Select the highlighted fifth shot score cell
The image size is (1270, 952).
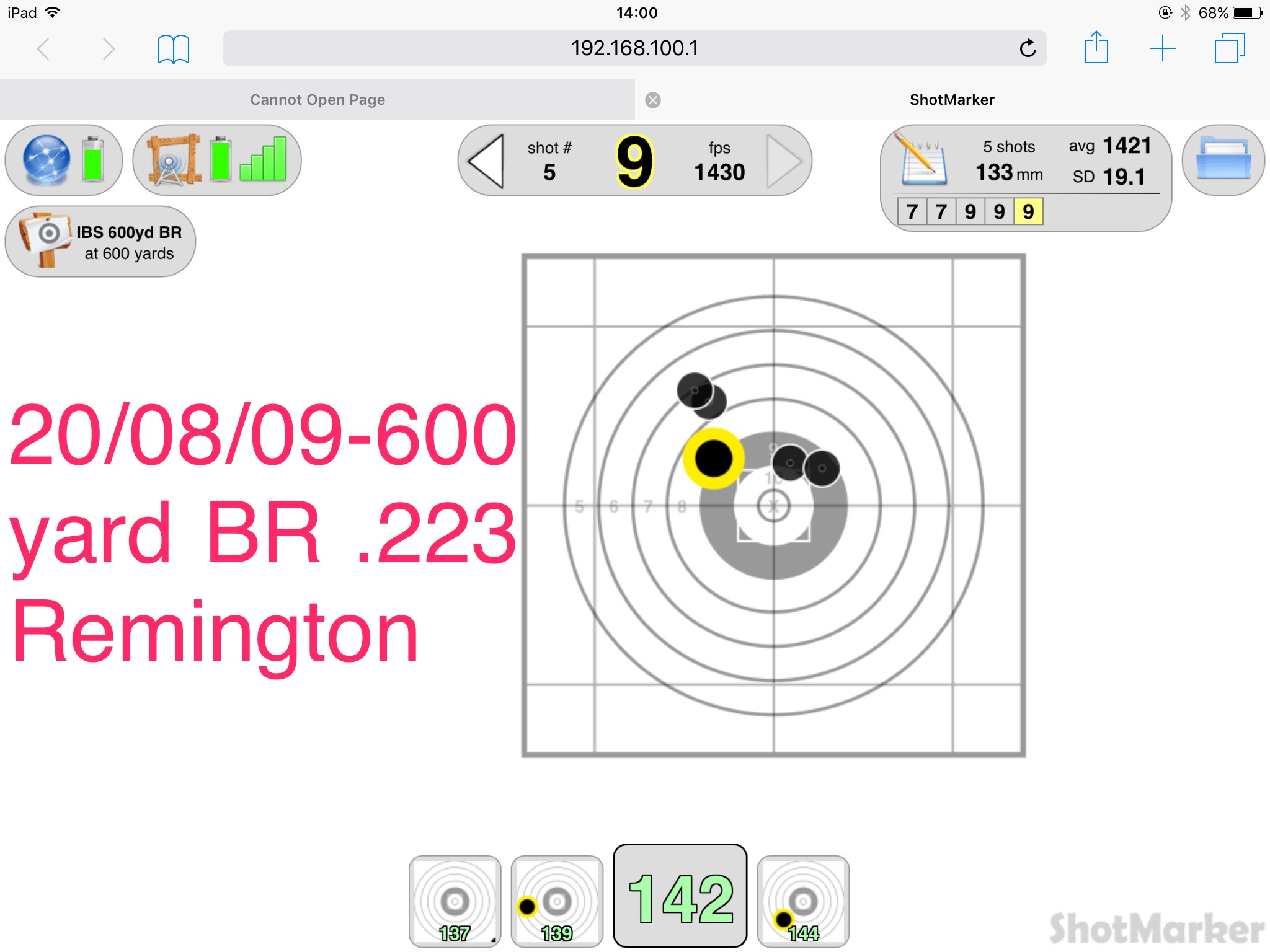point(1028,211)
